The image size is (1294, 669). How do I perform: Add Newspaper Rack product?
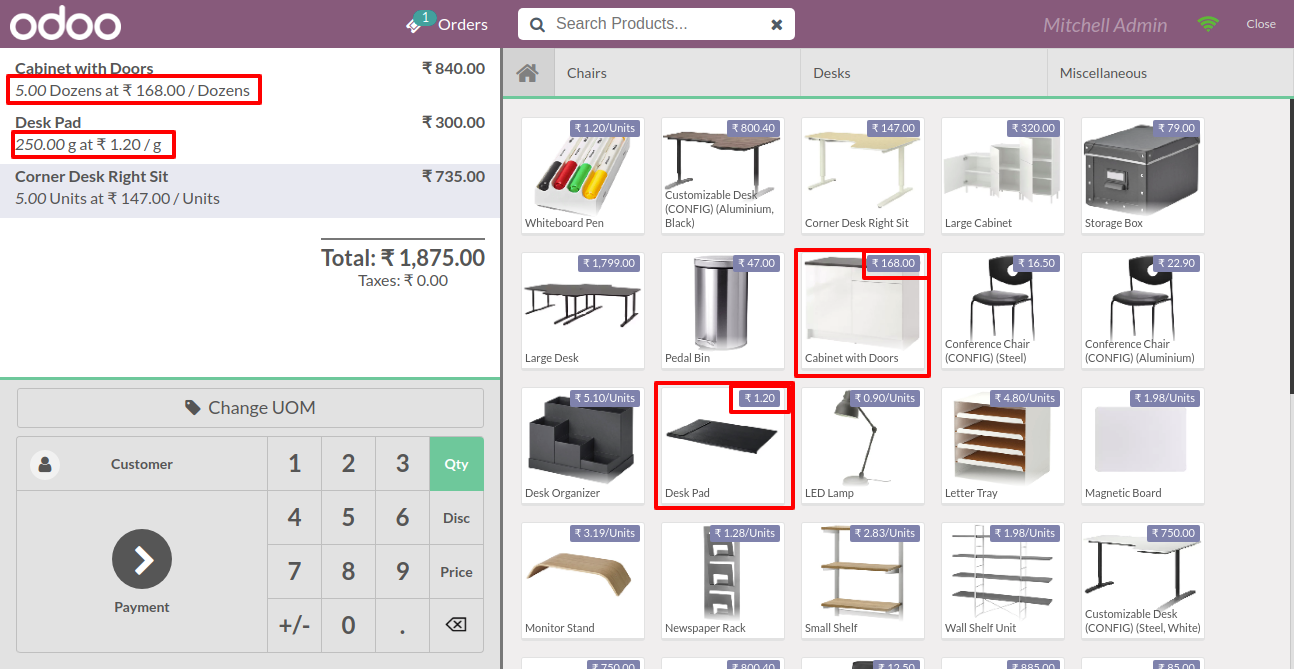[723, 581]
